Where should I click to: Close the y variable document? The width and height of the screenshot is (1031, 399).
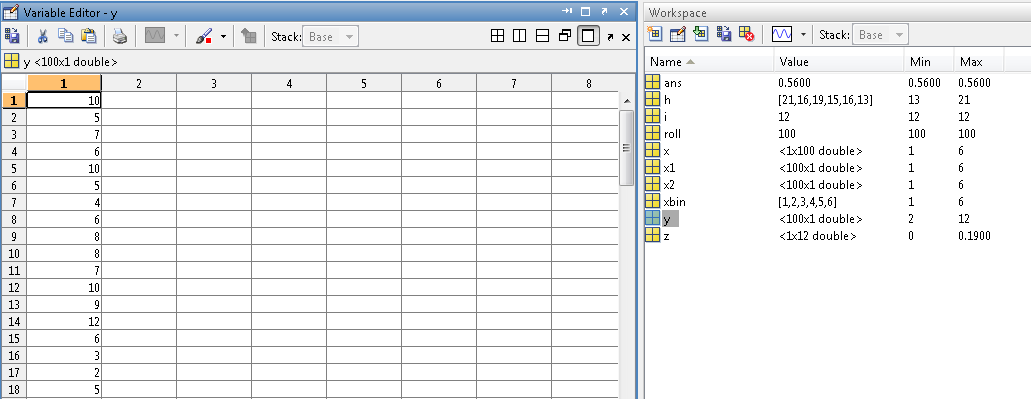tap(626, 37)
